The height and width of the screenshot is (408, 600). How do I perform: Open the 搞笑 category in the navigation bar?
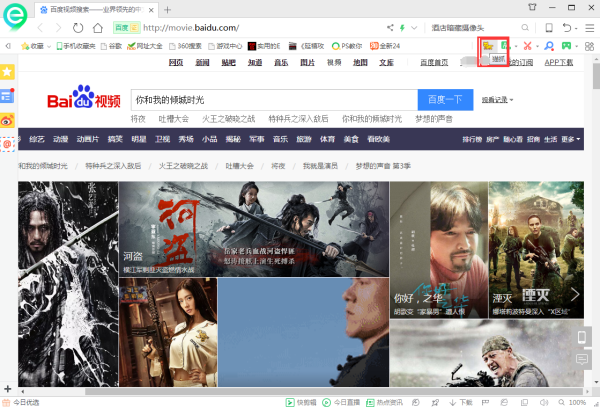(115, 139)
